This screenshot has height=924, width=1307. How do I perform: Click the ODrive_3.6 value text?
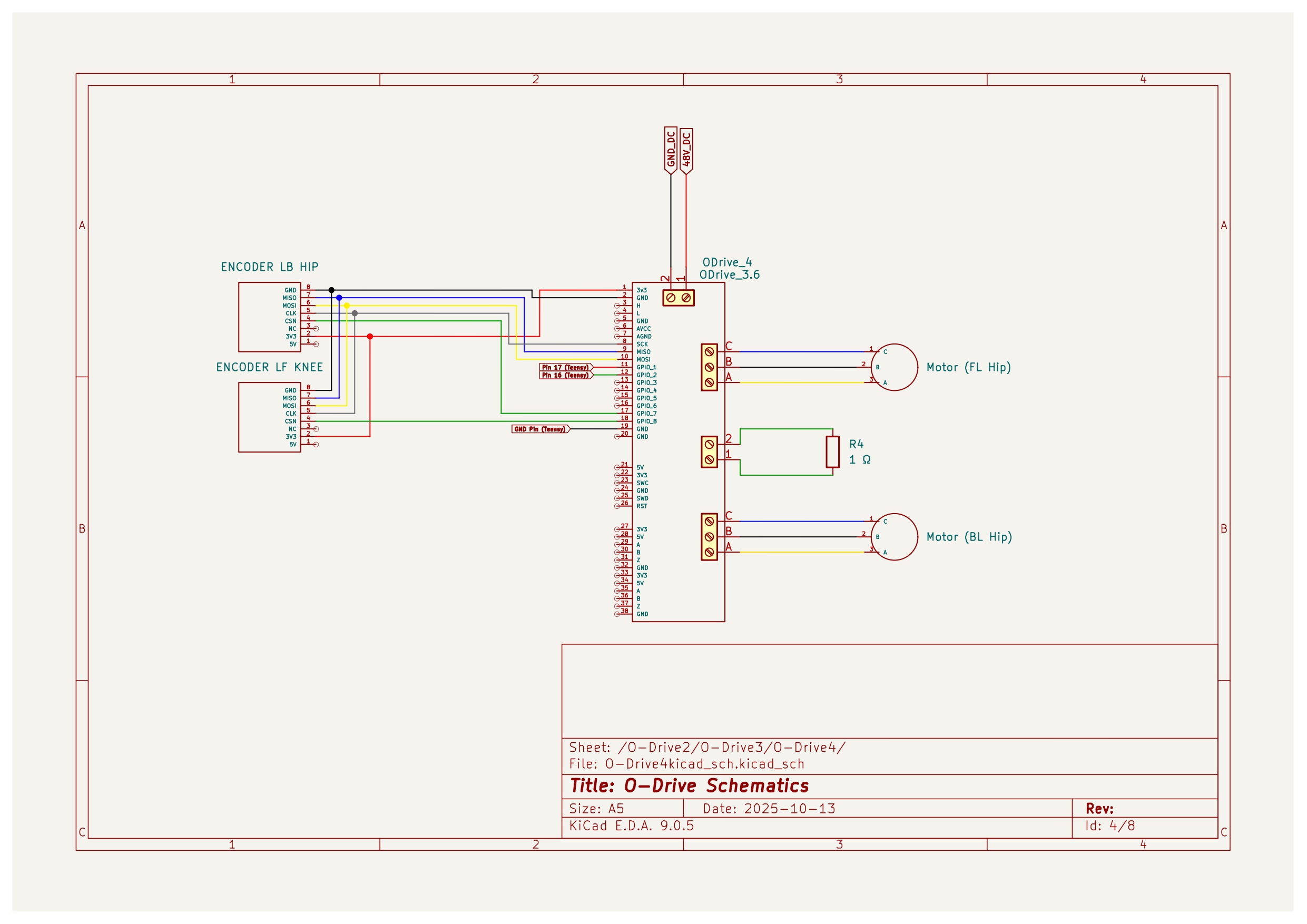[x=729, y=275]
